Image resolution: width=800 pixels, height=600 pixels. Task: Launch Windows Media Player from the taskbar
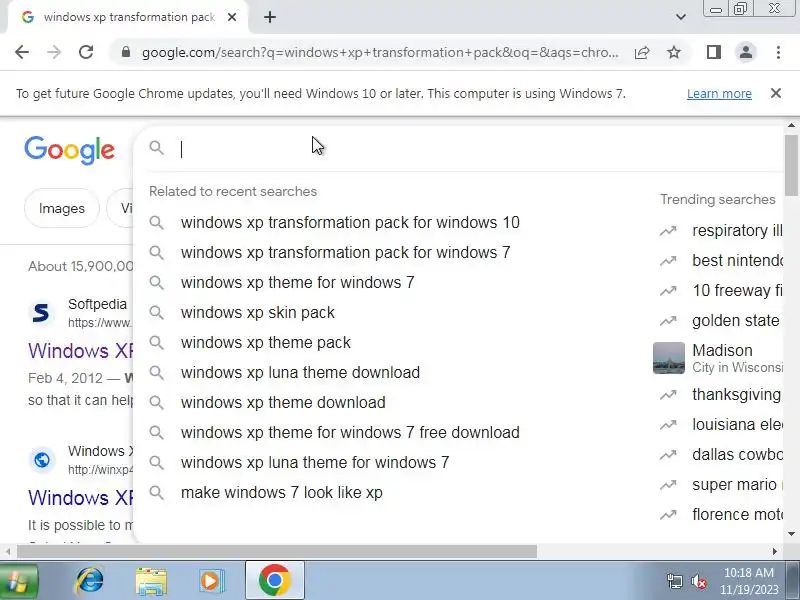point(211,581)
